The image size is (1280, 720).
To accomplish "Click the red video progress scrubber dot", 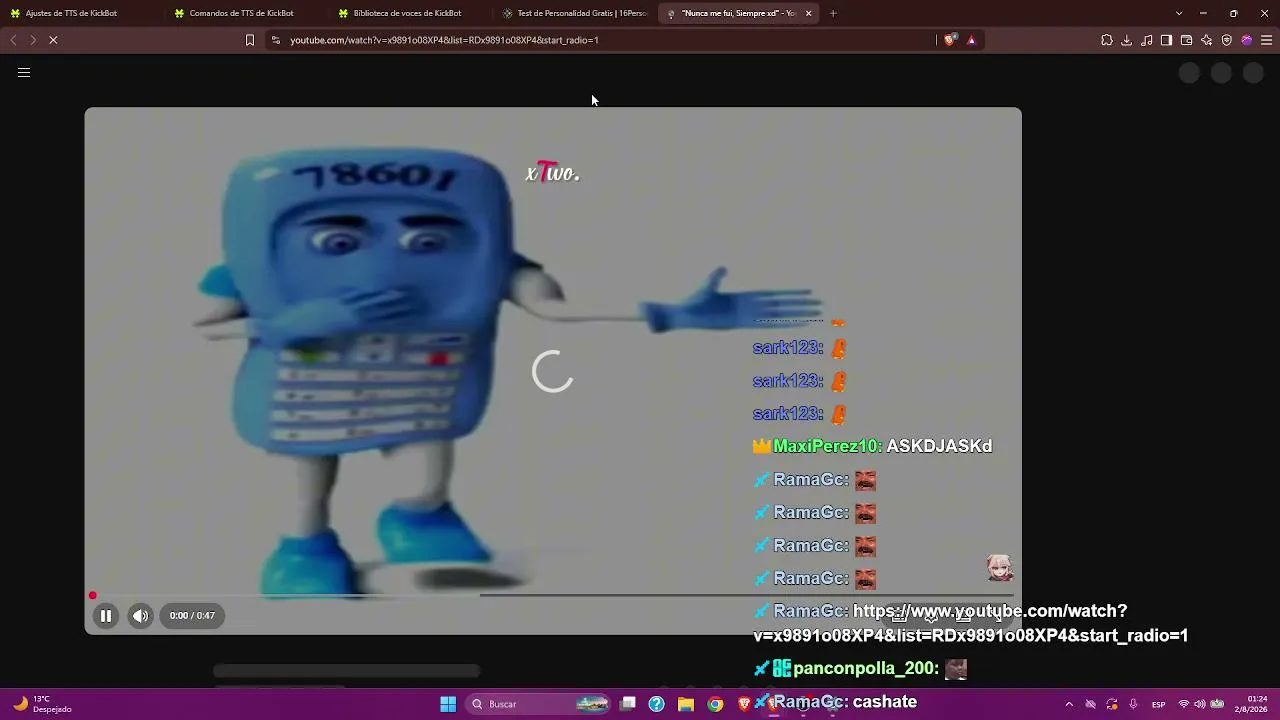I will (93, 596).
